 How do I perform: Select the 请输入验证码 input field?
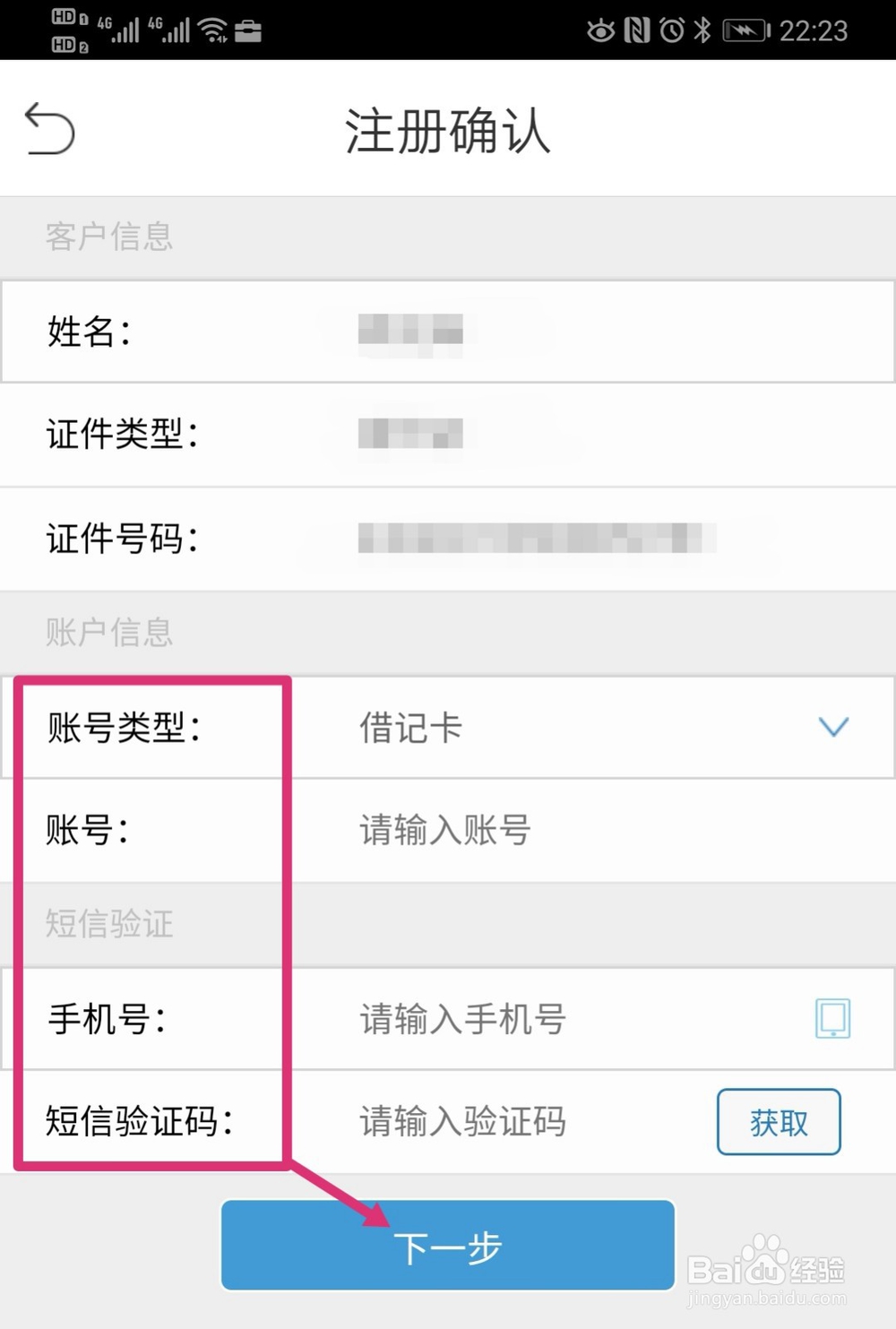[x=462, y=1121]
